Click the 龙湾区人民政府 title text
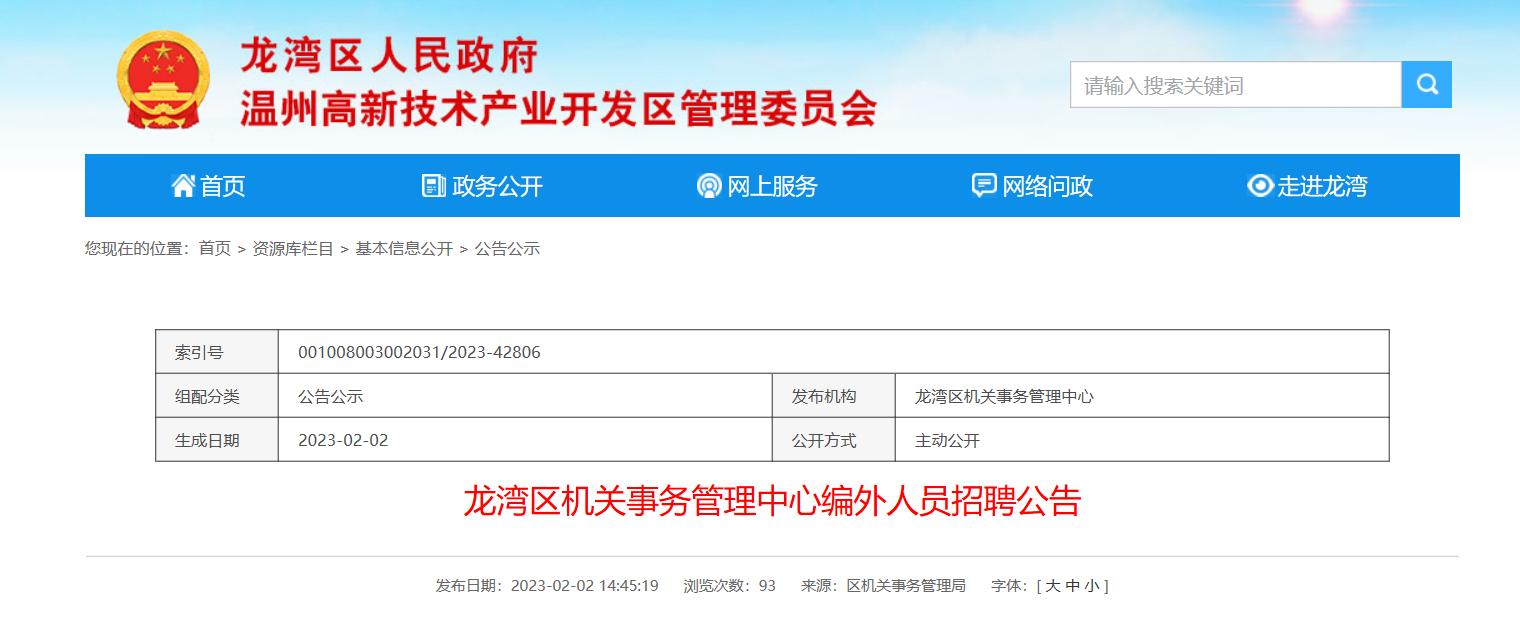Image resolution: width=1520 pixels, height=622 pixels. [x=389, y=56]
